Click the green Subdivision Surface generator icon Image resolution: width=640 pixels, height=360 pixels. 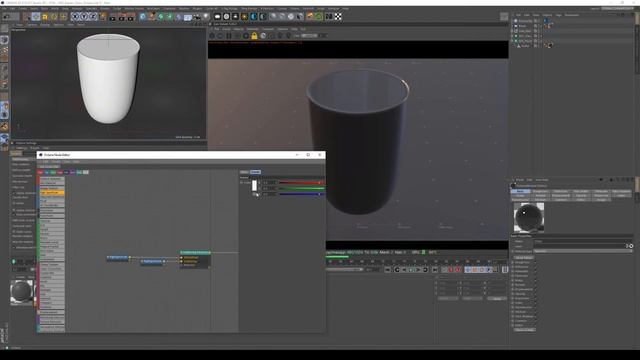click(160, 17)
